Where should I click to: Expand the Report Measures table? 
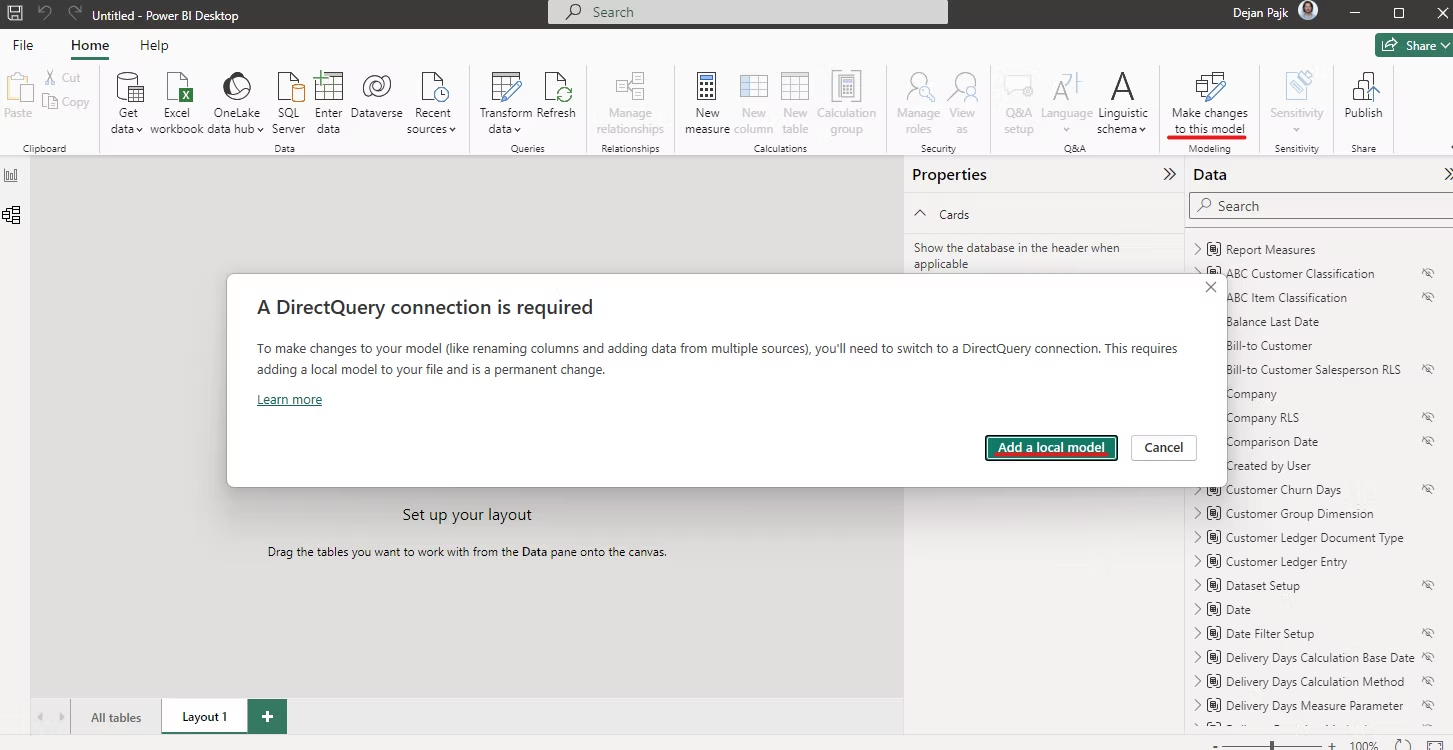click(x=1198, y=249)
